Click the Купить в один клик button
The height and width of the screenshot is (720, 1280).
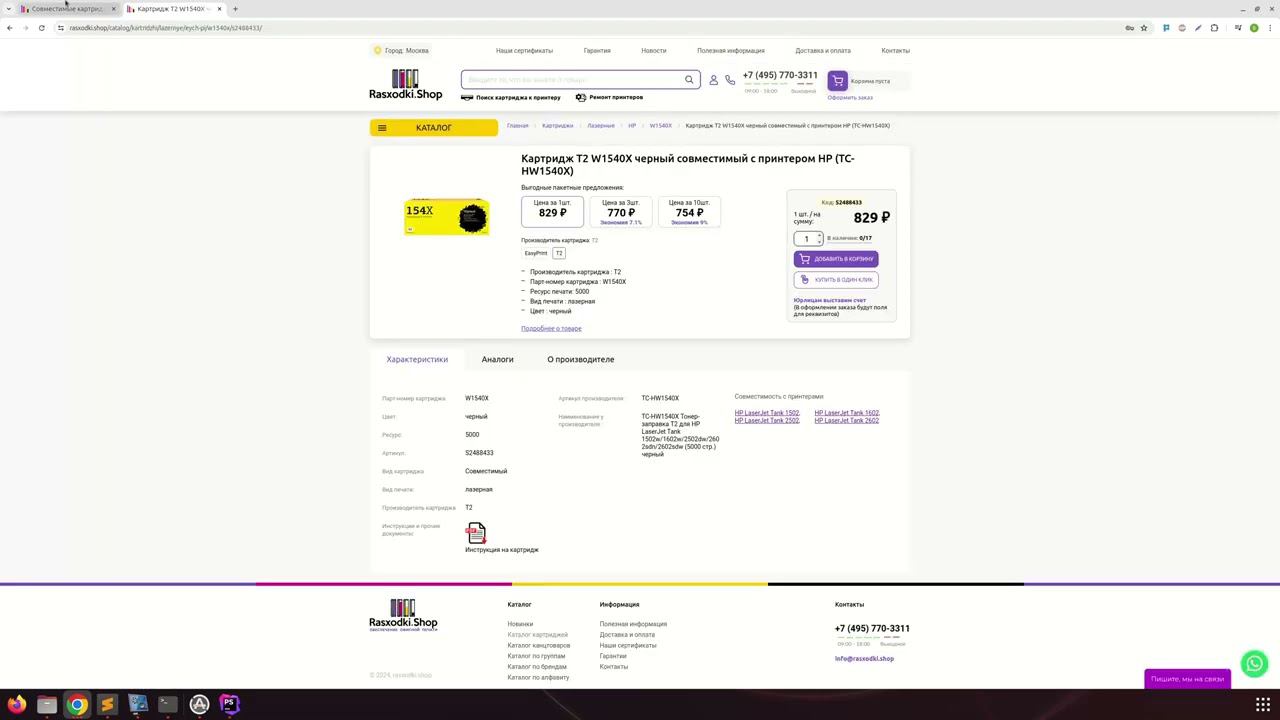[x=836, y=280]
